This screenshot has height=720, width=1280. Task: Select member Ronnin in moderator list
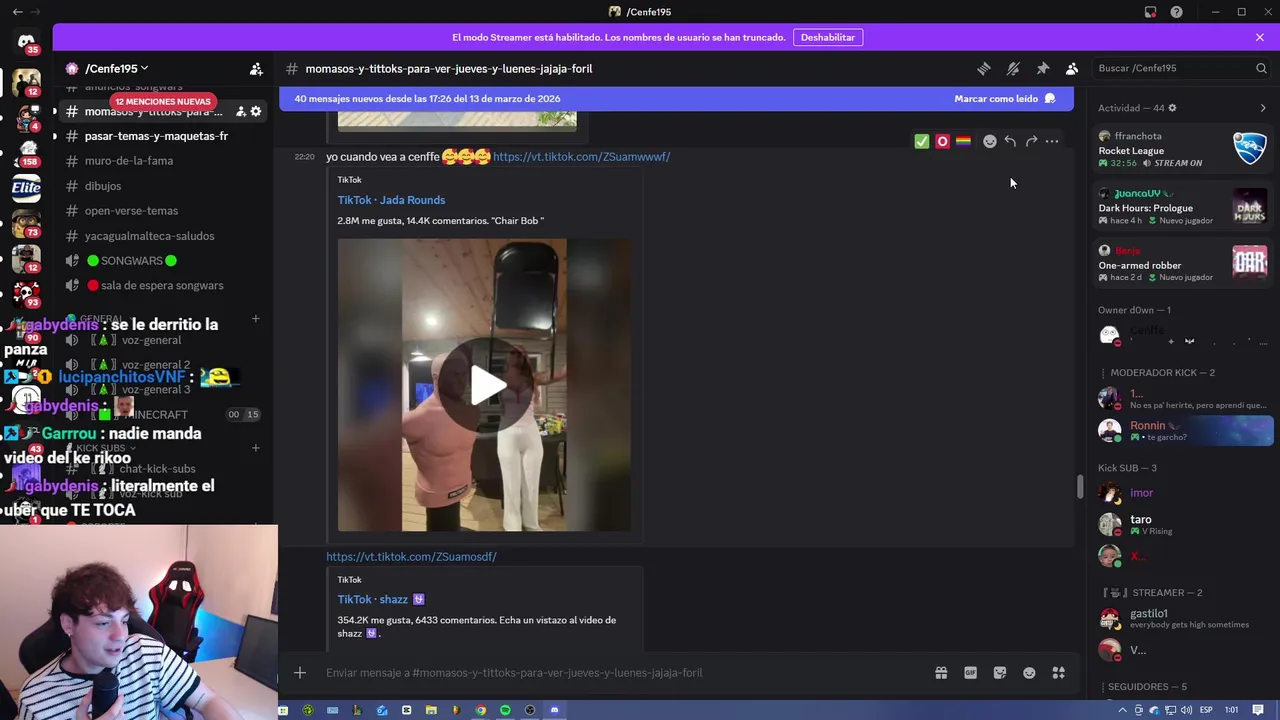pos(1183,430)
